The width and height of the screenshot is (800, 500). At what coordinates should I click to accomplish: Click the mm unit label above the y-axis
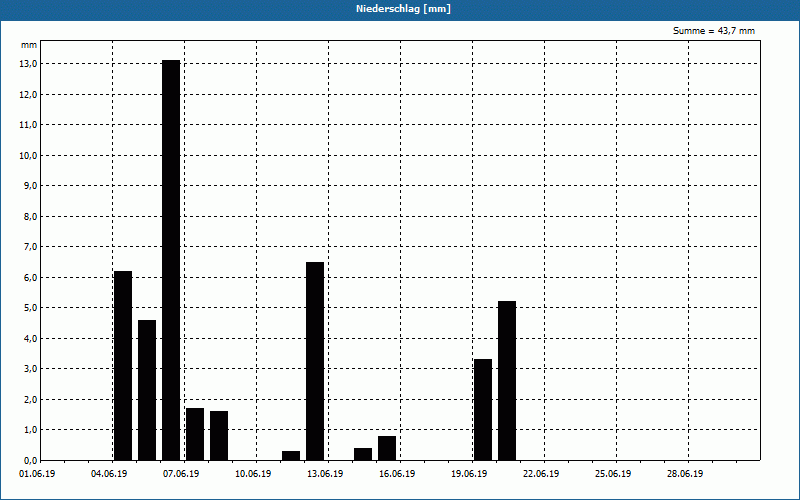click(29, 45)
